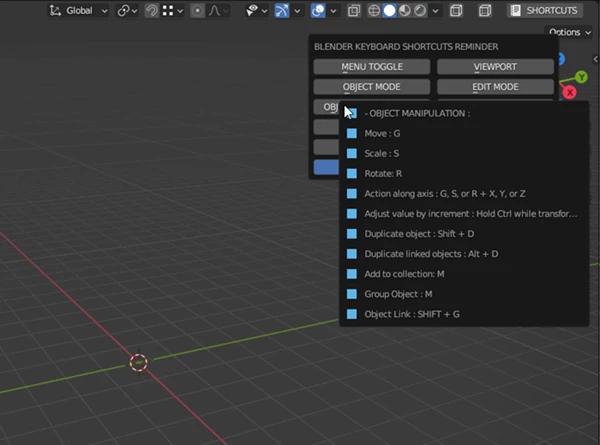600x445 pixels.
Task: Open the shading options dropdown arrow
Action: tap(435, 11)
